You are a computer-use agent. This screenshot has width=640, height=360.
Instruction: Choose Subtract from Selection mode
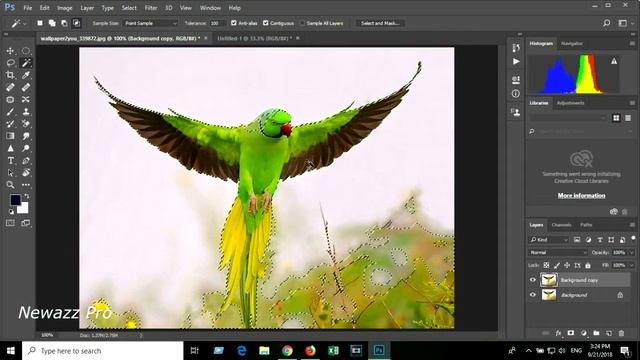64,23
